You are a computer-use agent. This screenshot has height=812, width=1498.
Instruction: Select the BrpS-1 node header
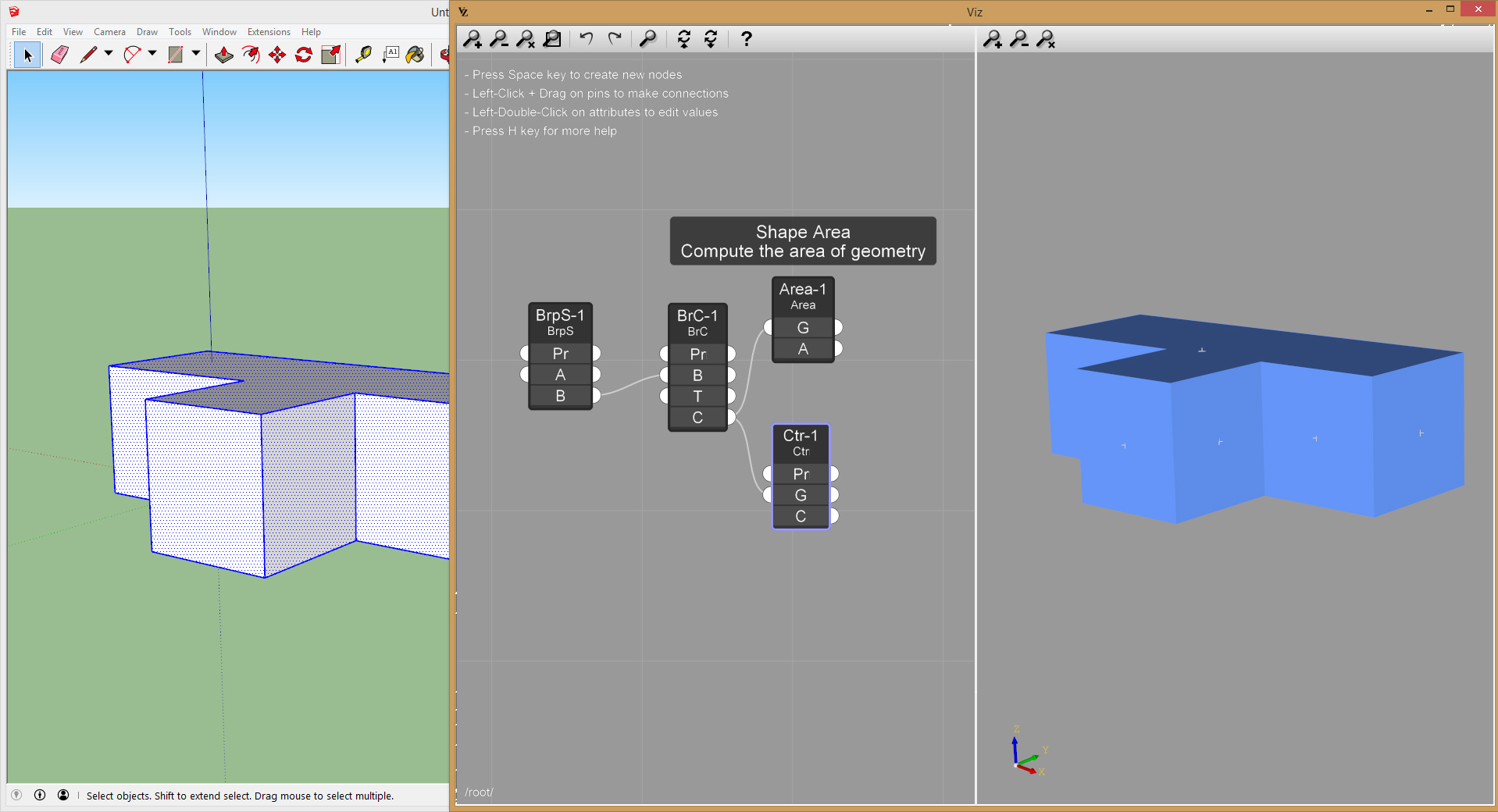(x=560, y=322)
